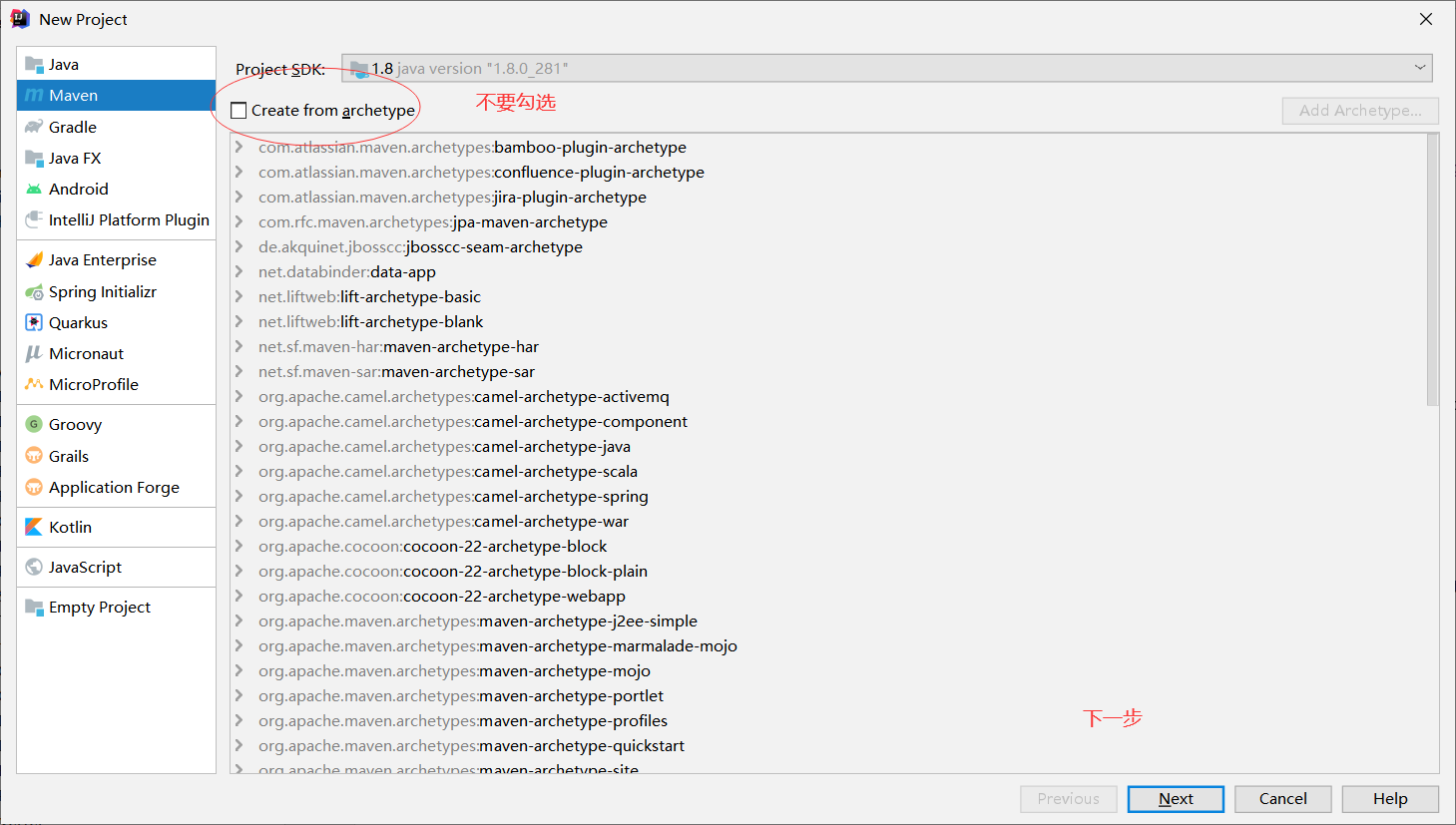Select camel-archetype-java entry
The image size is (1456, 825).
pos(444,446)
